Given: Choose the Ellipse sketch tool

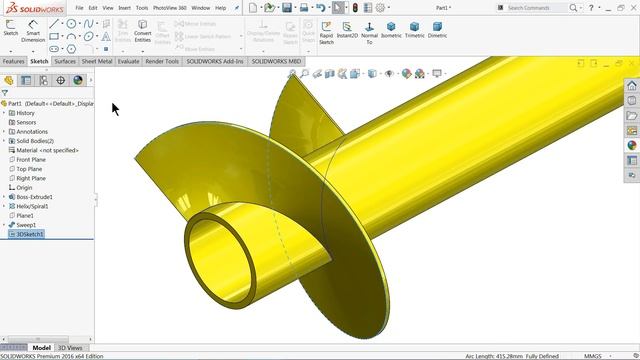Looking at the screenshot, I should (88, 36).
